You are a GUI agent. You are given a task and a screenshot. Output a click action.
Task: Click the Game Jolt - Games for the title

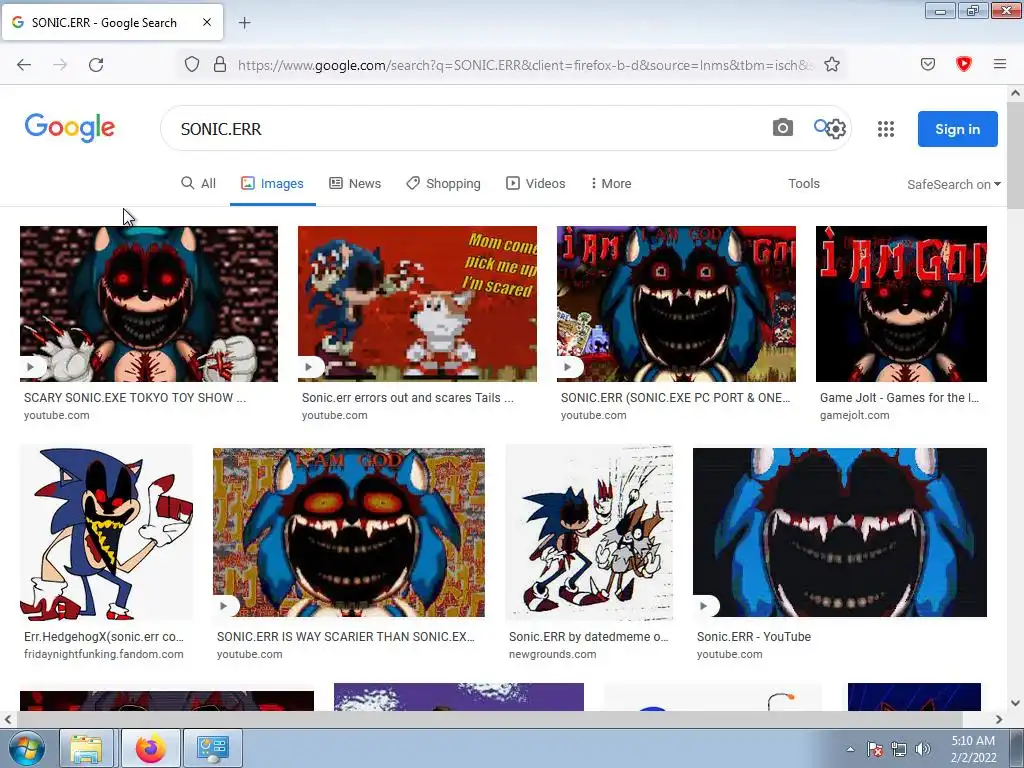[899, 398]
